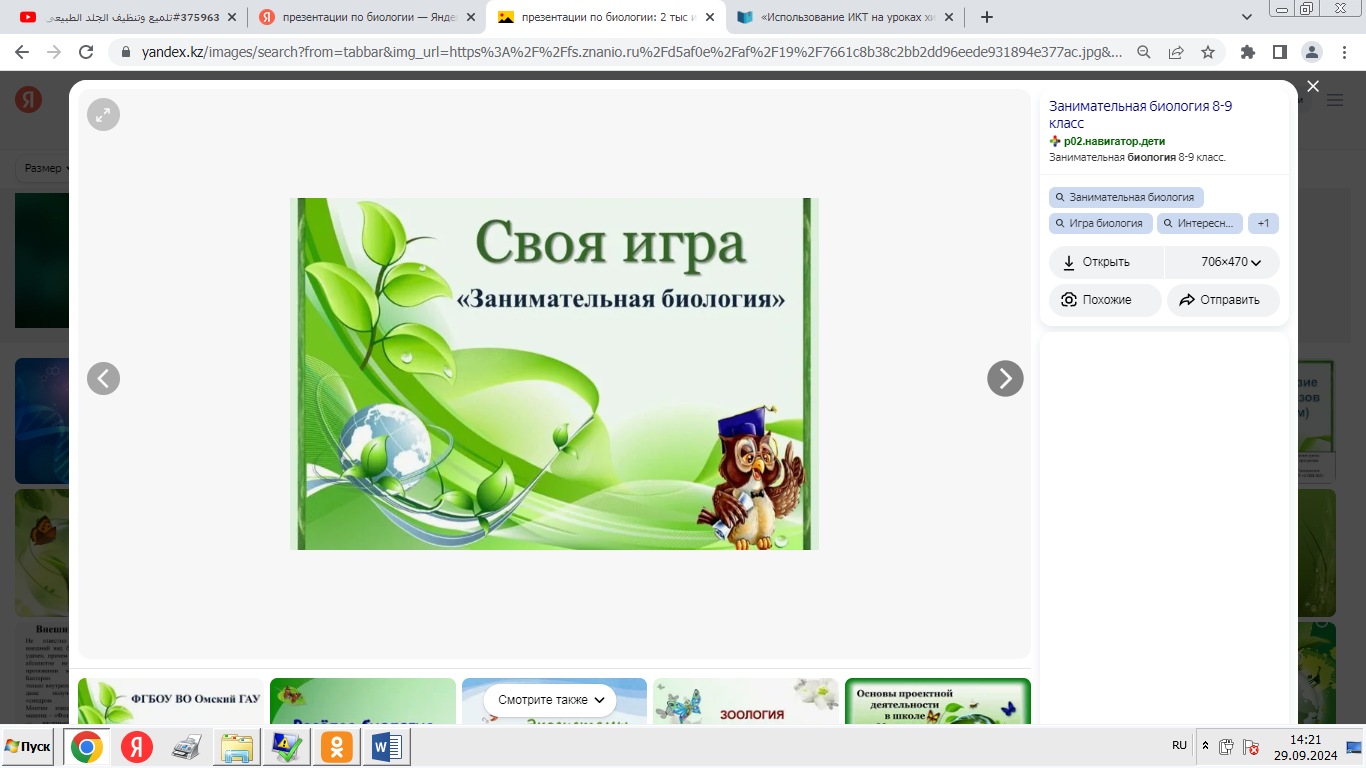Screen dimensions: 1366x768
Task: Click the address bar URL field
Action: click(x=620, y=52)
